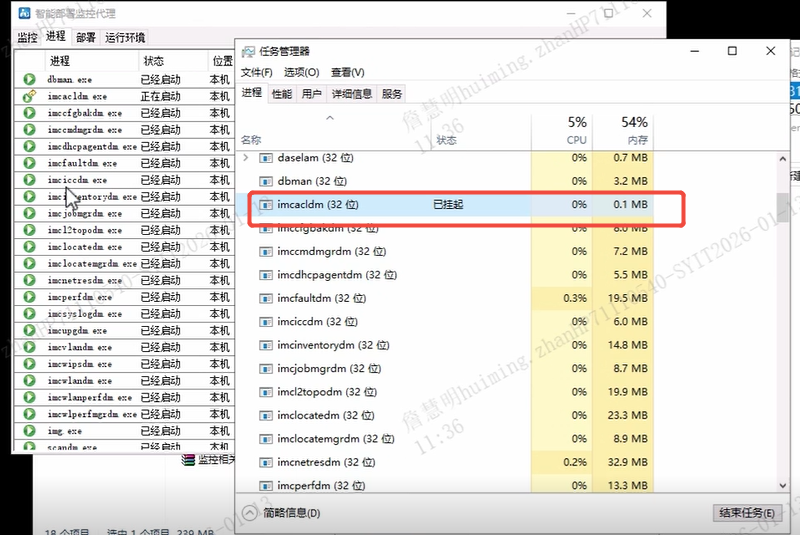The image size is (800, 535).
Task: Switch to the 详细信息 tab
Action: pos(352,94)
